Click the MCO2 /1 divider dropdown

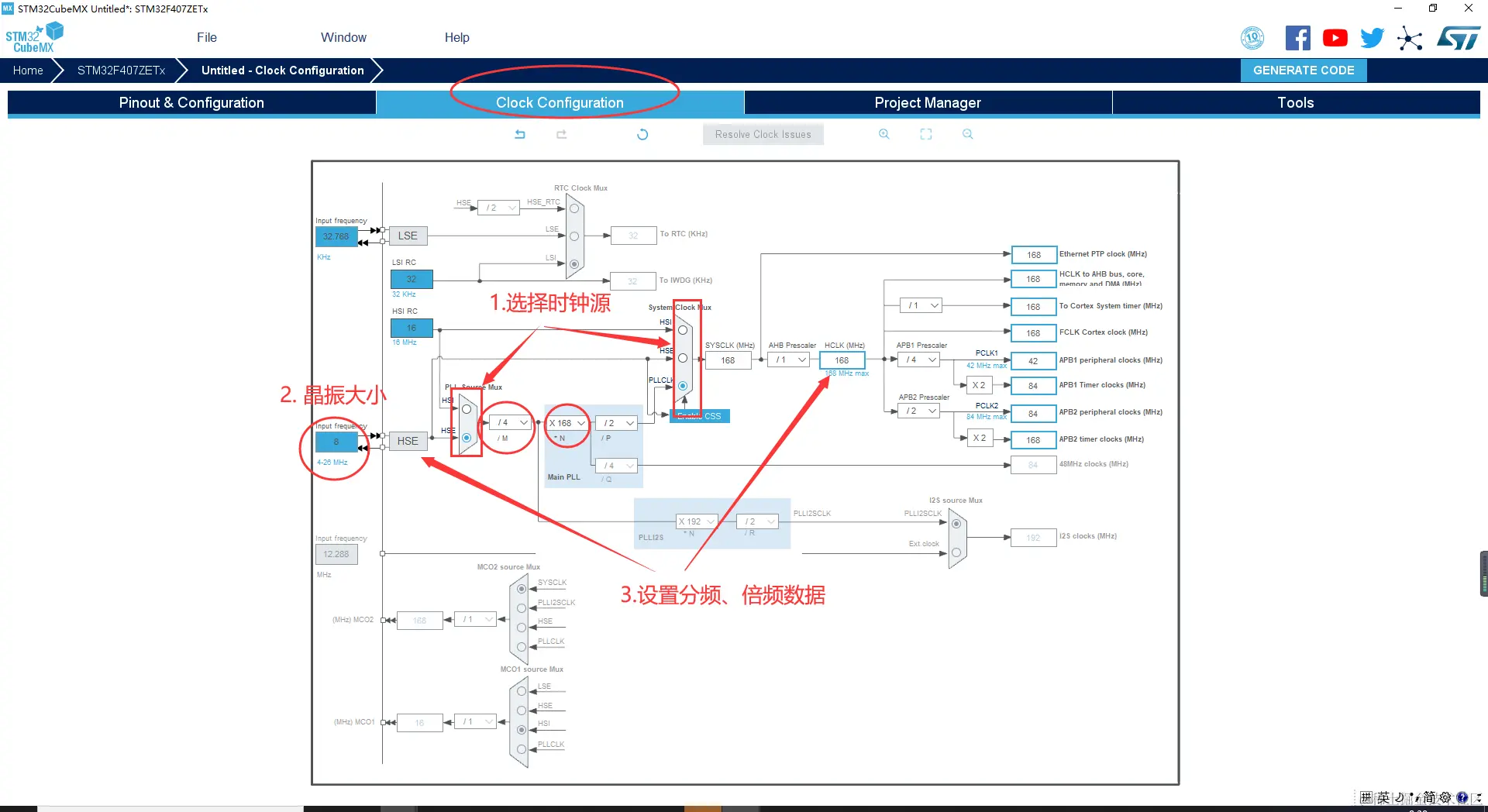click(475, 619)
